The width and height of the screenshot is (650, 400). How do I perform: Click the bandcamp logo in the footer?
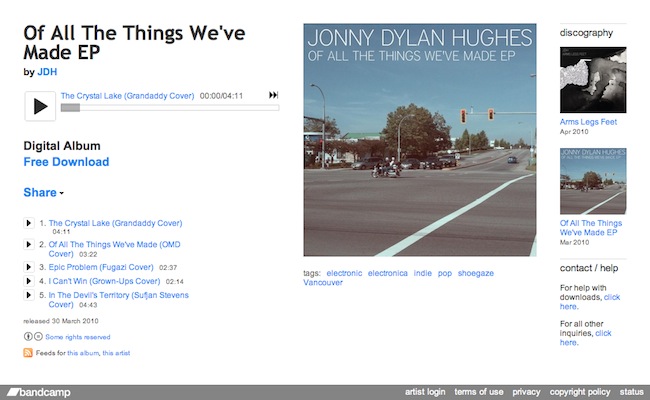(39, 392)
